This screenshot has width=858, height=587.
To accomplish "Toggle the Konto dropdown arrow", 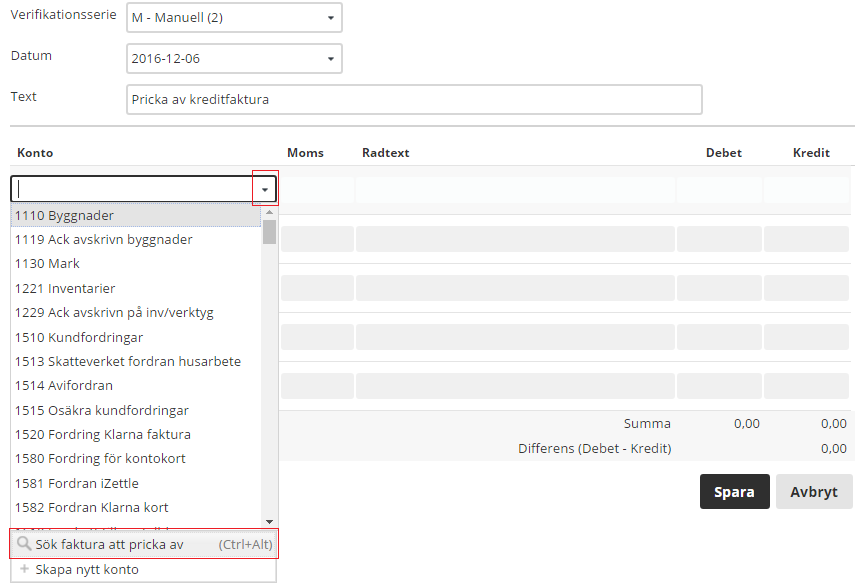I will [x=265, y=189].
